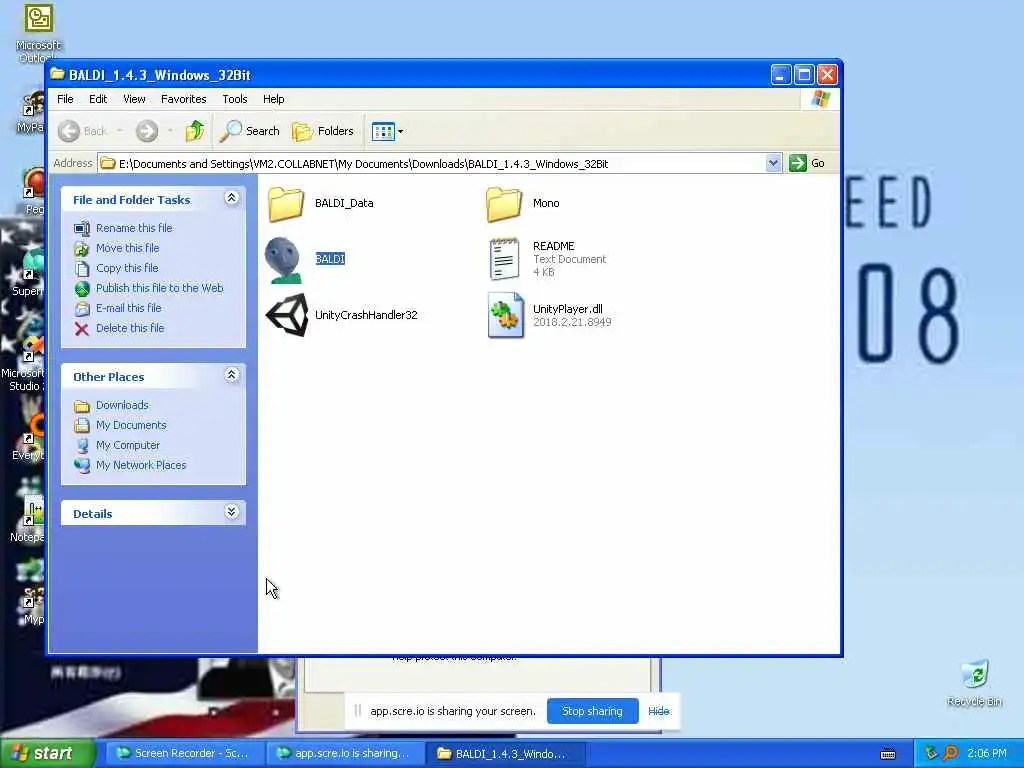Click Stop sharing button
1024x768 pixels.
tap(592, 711)
